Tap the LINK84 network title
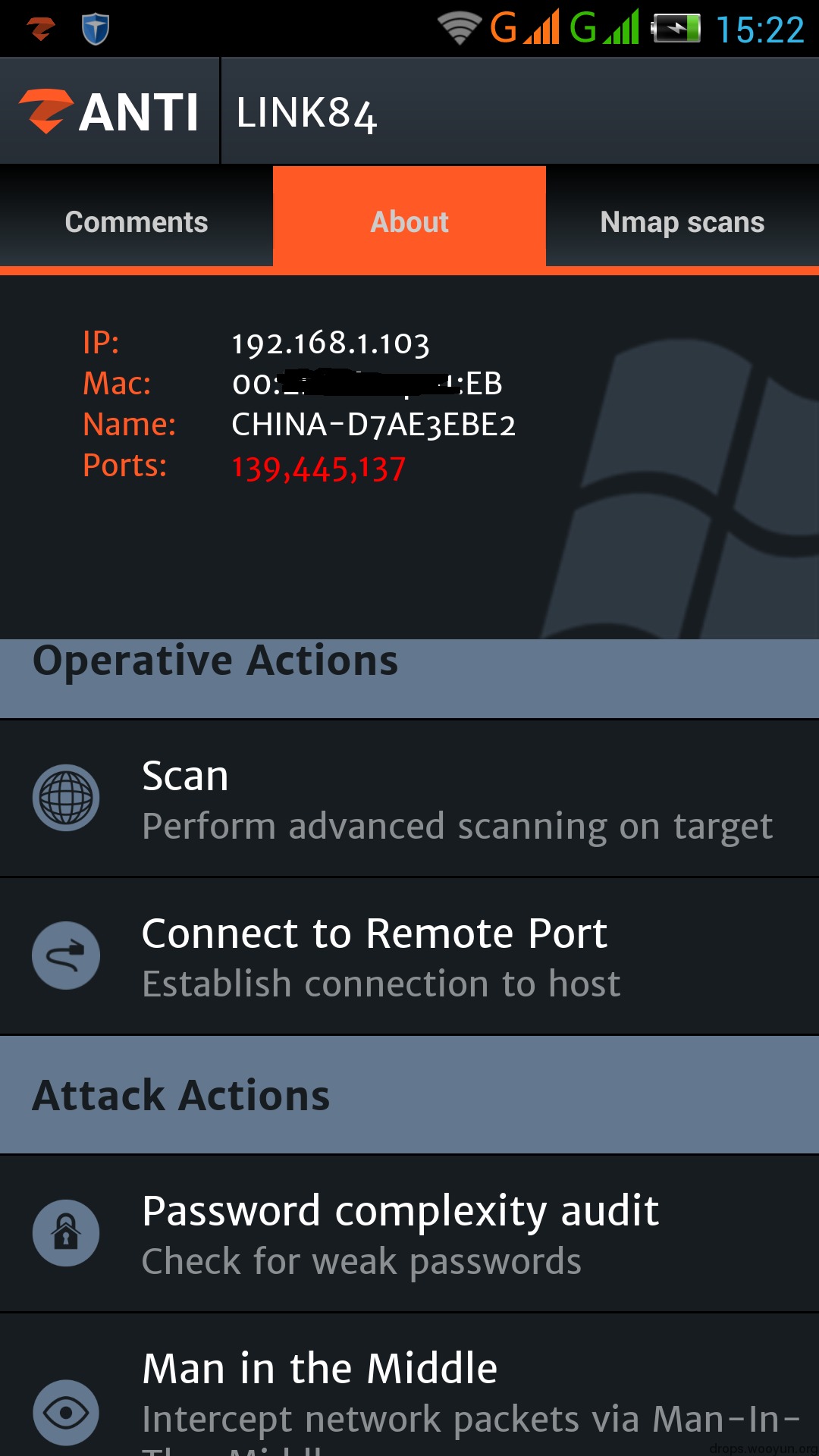 pyautogui.click(x=306, y=114)
